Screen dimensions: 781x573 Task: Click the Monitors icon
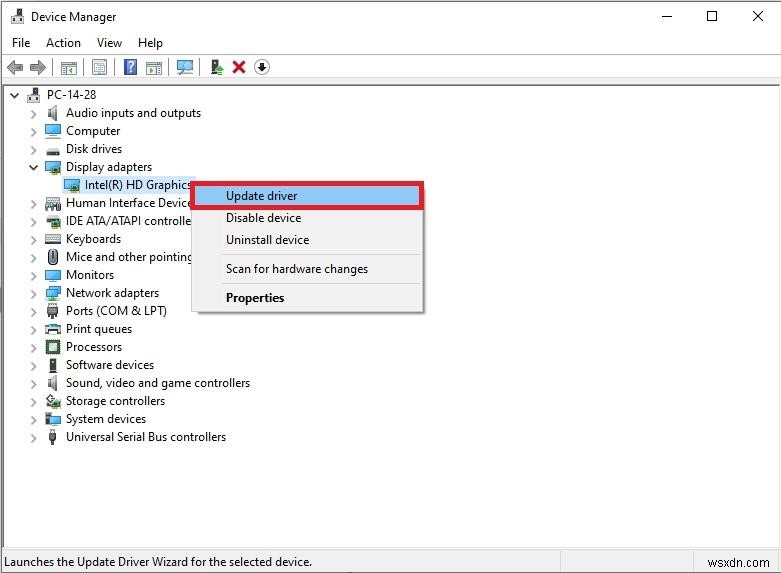(53, 275)
